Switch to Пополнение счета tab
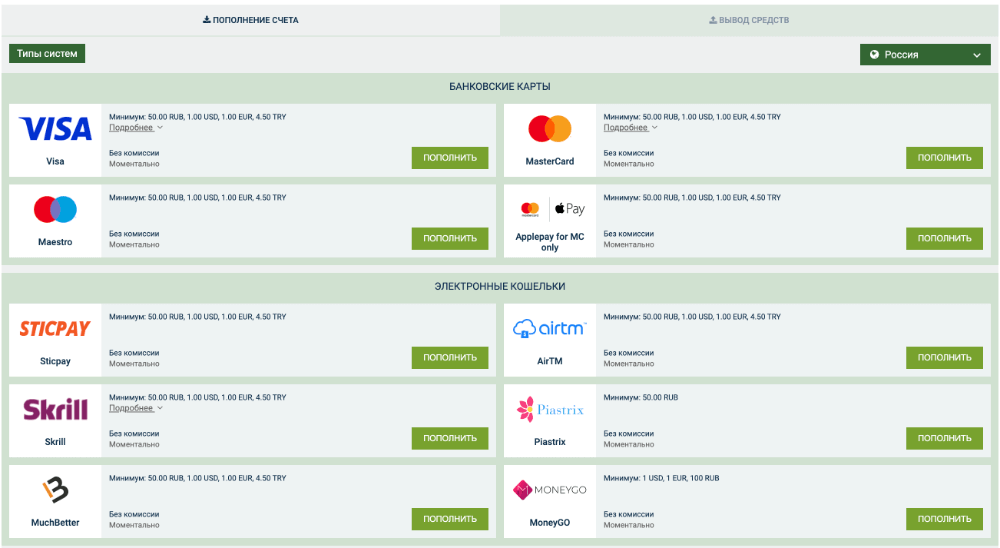Image resolution: width=1000 pixels, height=548 pixels. point(250,20)
